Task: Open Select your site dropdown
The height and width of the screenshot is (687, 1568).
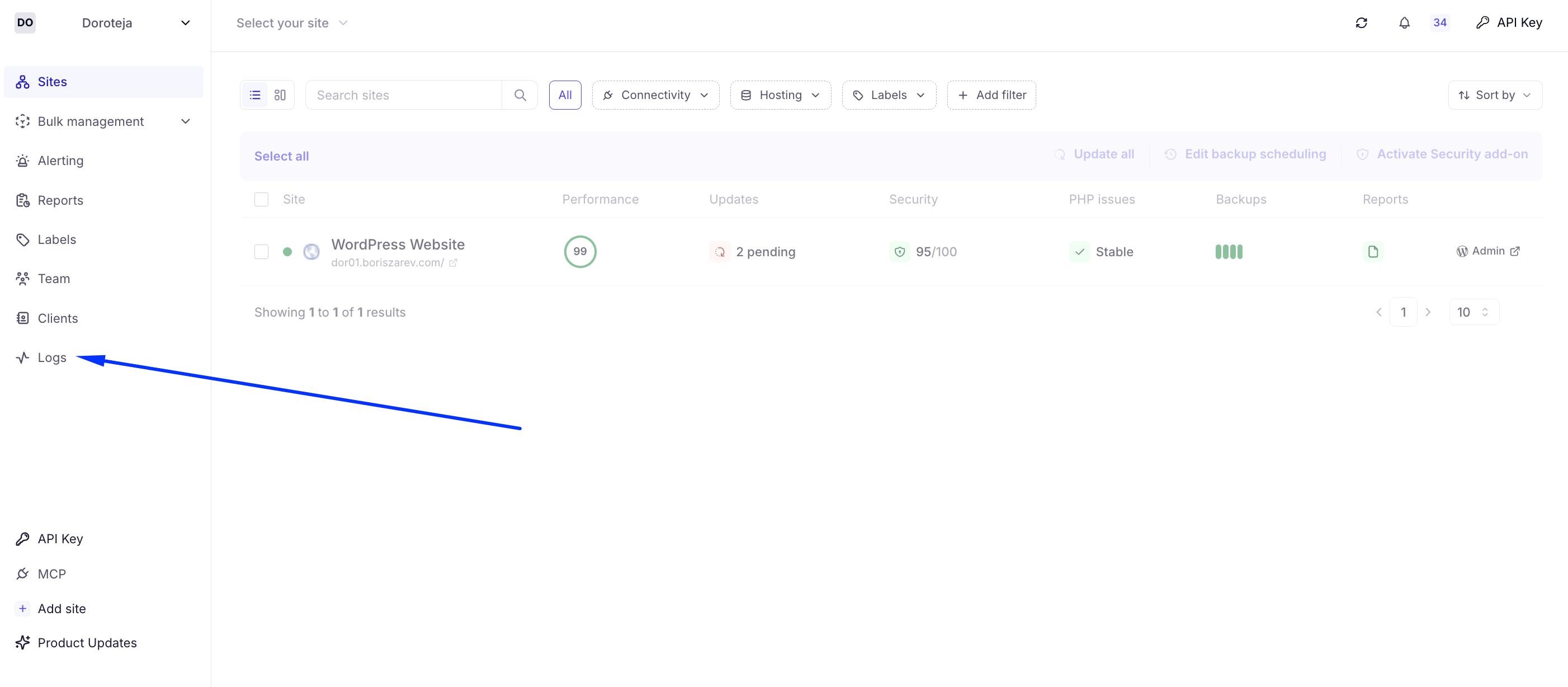Action: point(291,23)
